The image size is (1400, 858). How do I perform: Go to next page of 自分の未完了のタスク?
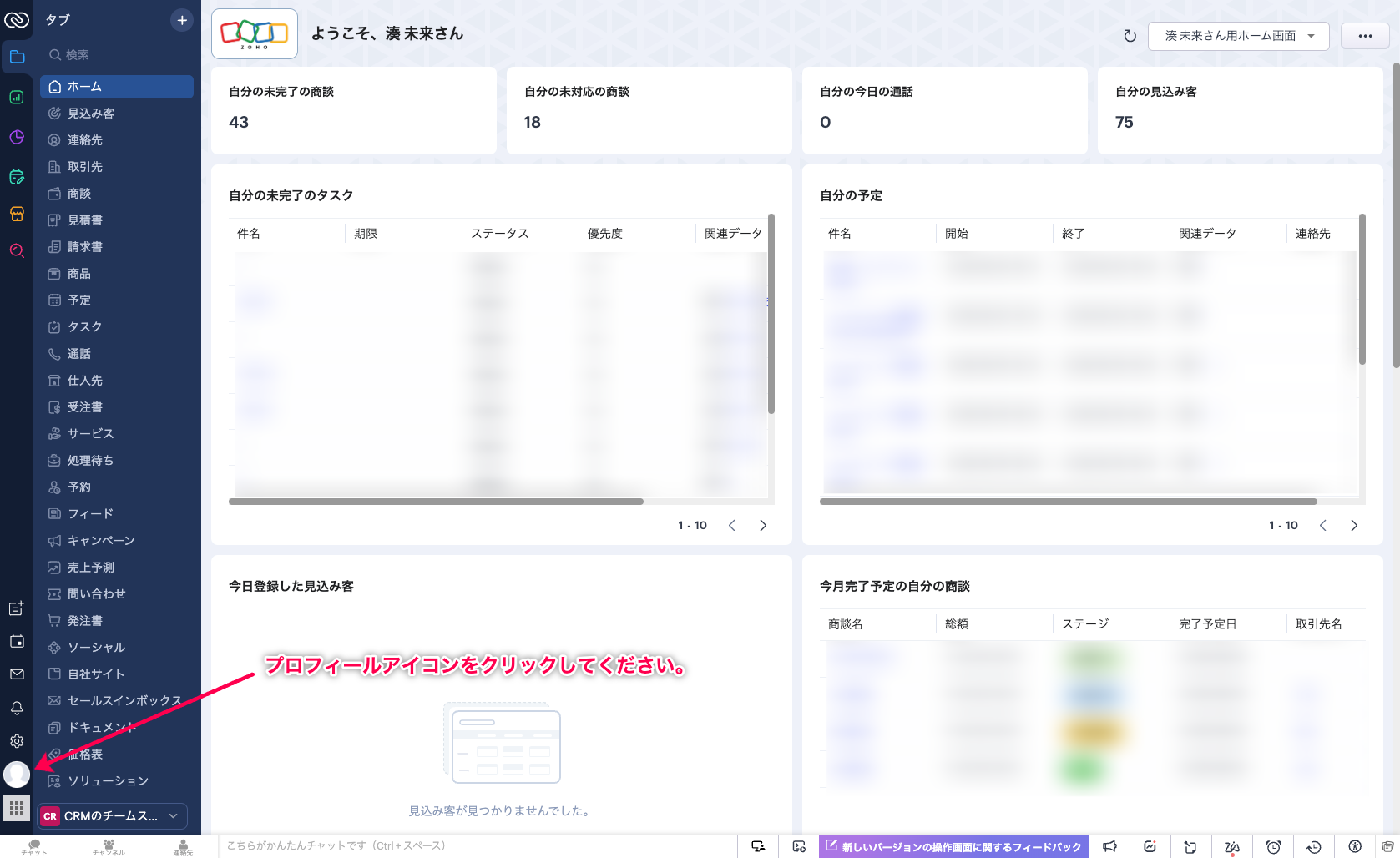pyautogui.click(x=763, y=525)
